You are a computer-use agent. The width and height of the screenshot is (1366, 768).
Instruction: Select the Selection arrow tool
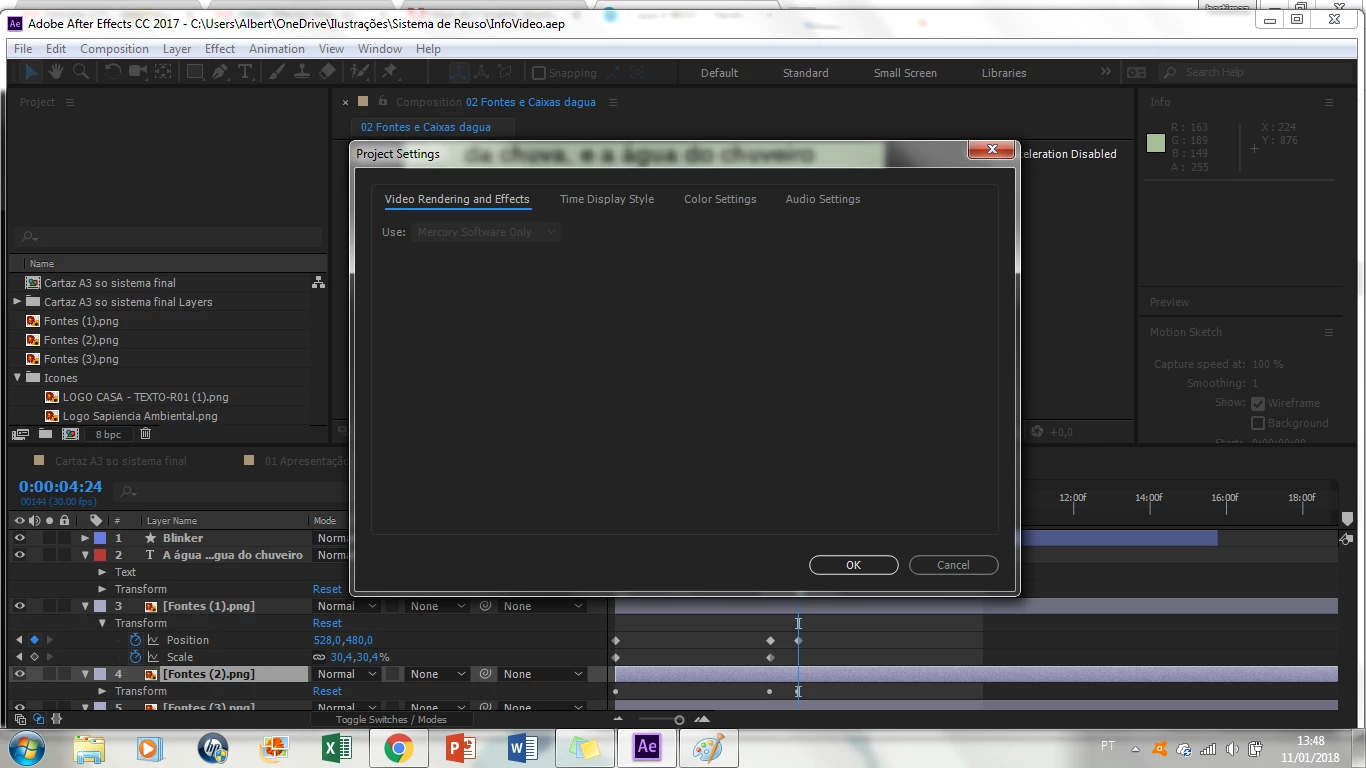(31, 72)
